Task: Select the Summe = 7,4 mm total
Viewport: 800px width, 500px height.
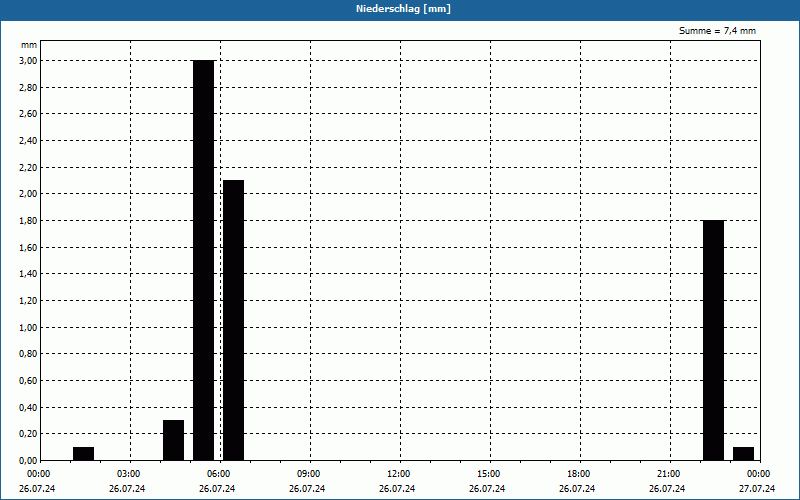Action: pos(717,31)
